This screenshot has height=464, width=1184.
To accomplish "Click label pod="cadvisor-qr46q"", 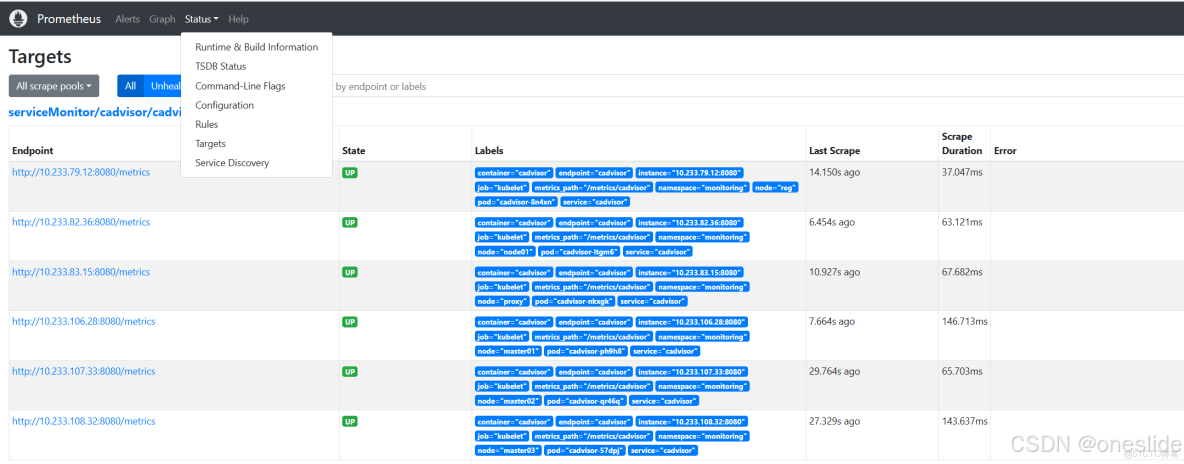I will 586,401.
